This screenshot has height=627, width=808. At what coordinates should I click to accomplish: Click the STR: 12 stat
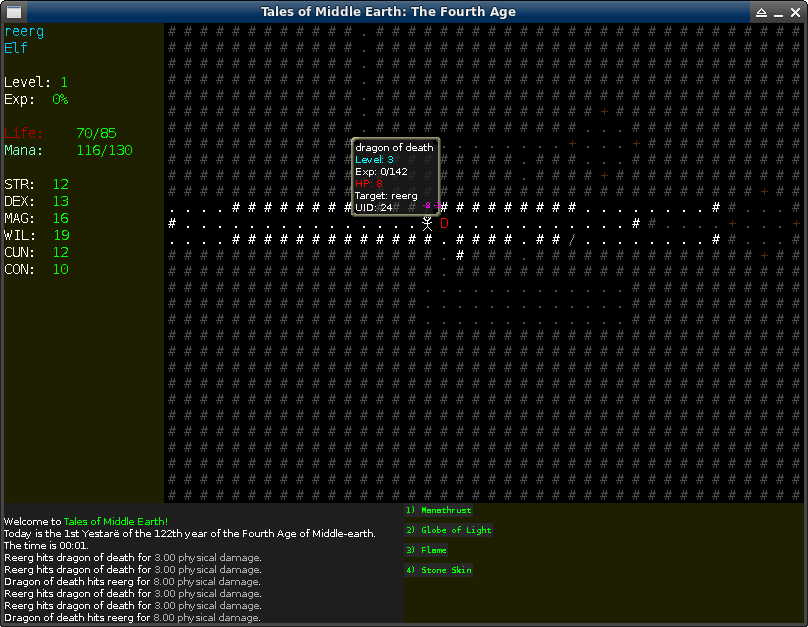coord(36,184)
